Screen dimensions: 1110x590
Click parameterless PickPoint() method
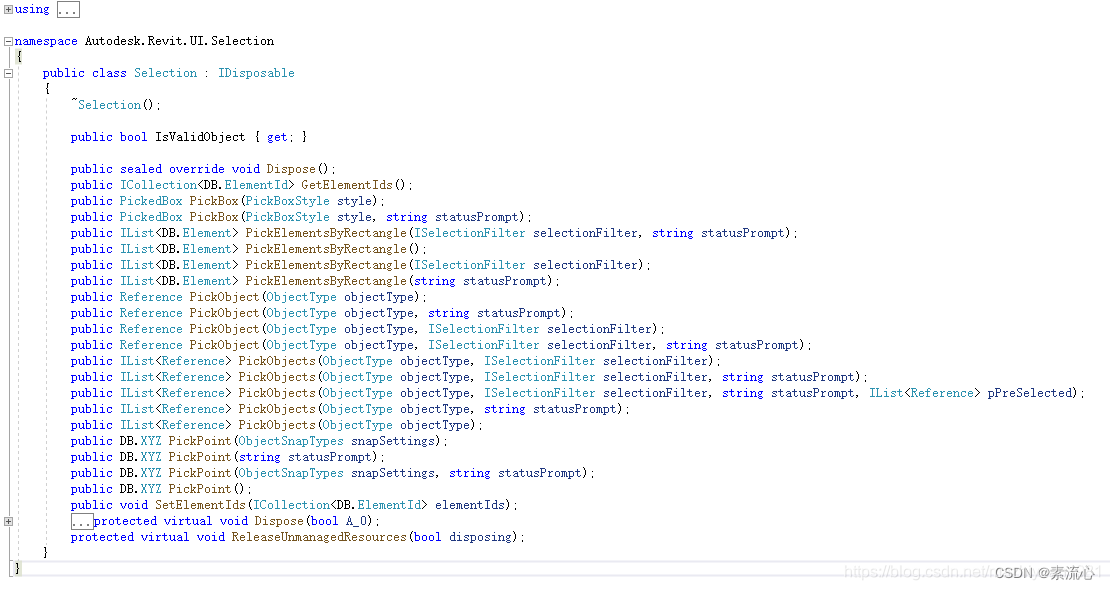click(x=200, y=489)
